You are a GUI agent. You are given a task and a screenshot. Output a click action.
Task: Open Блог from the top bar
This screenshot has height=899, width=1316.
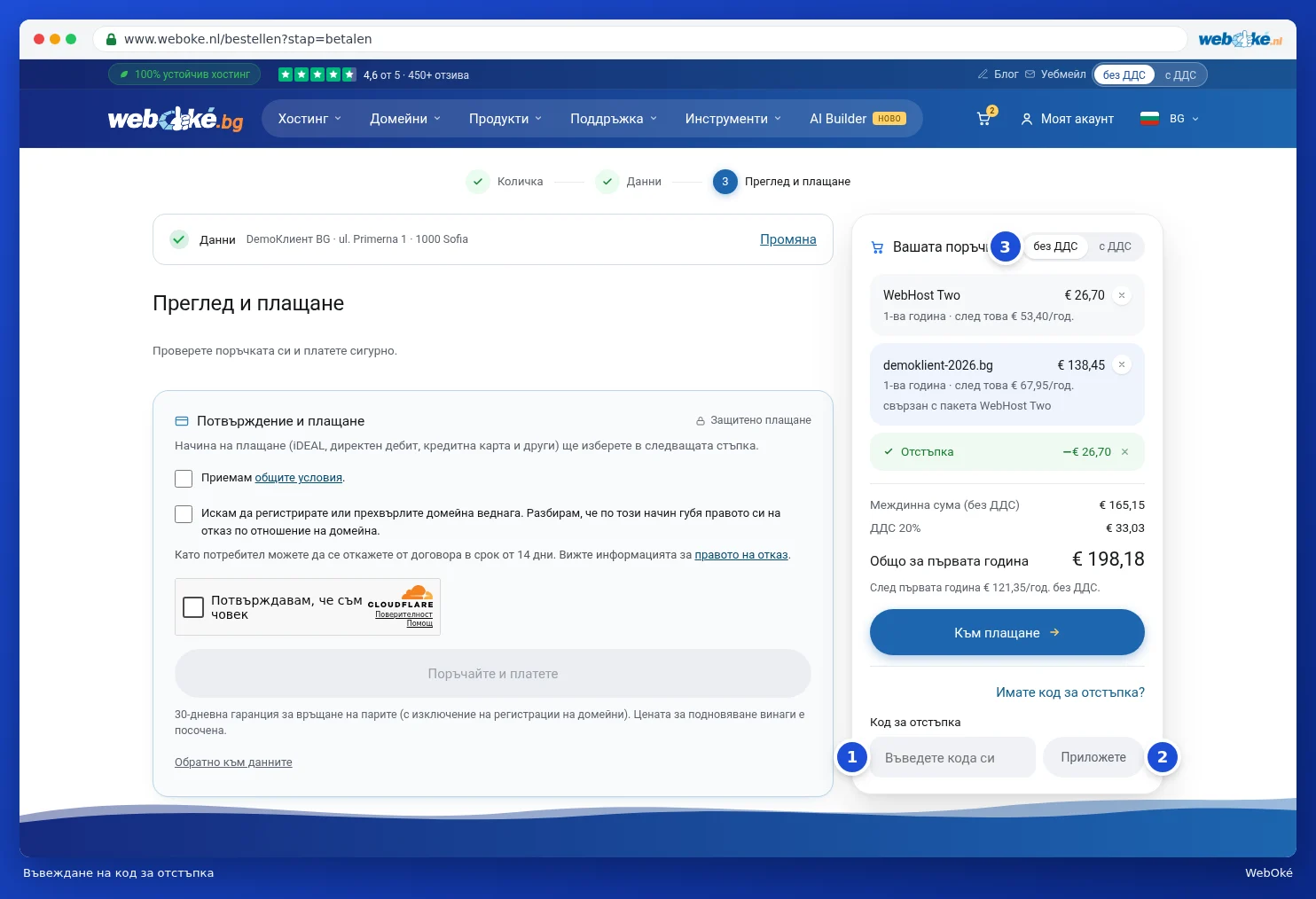coord(998,74)
